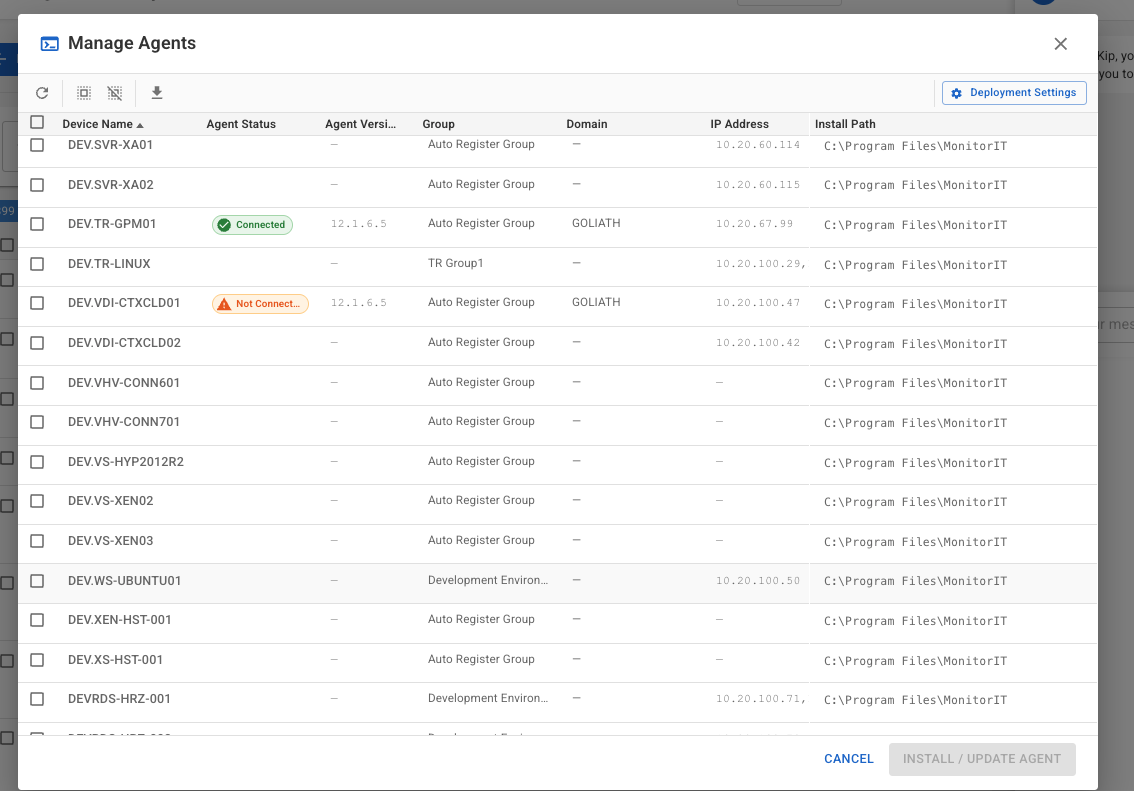
Task: Click TR Group1 group cell
Action: [456, 263]
